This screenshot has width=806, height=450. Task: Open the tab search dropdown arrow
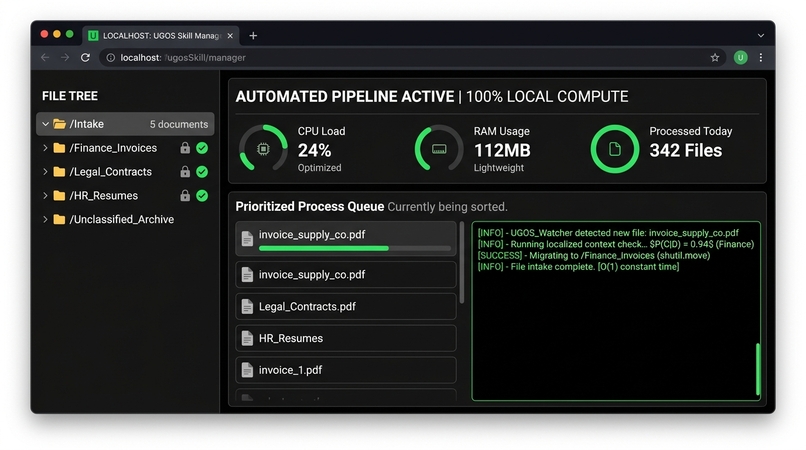point(761,35)
